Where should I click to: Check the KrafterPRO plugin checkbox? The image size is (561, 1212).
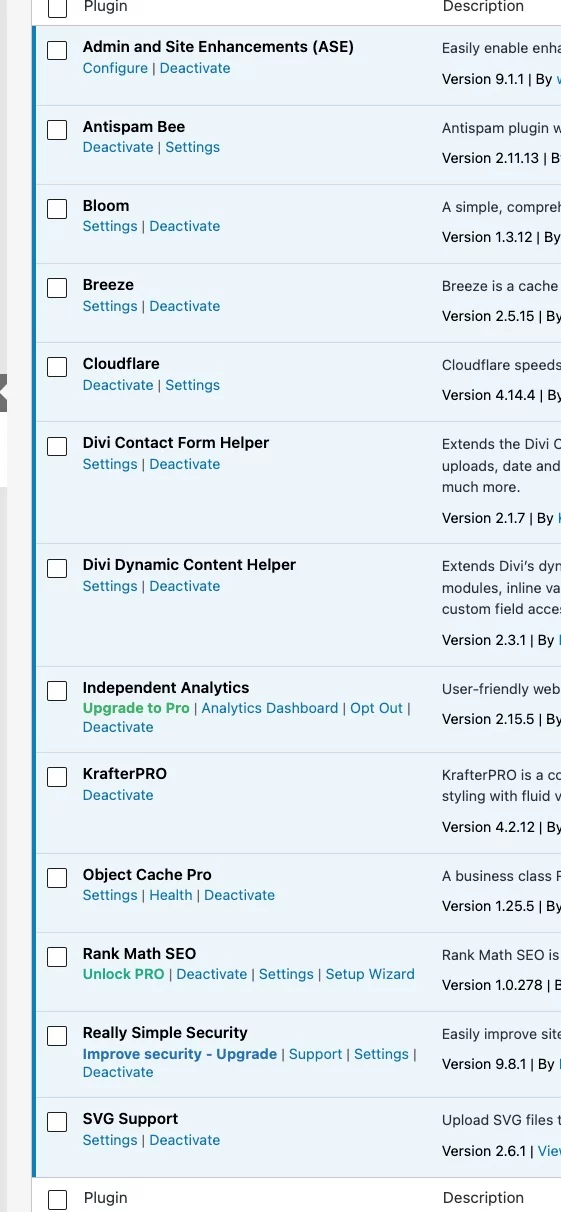point(58,777)
